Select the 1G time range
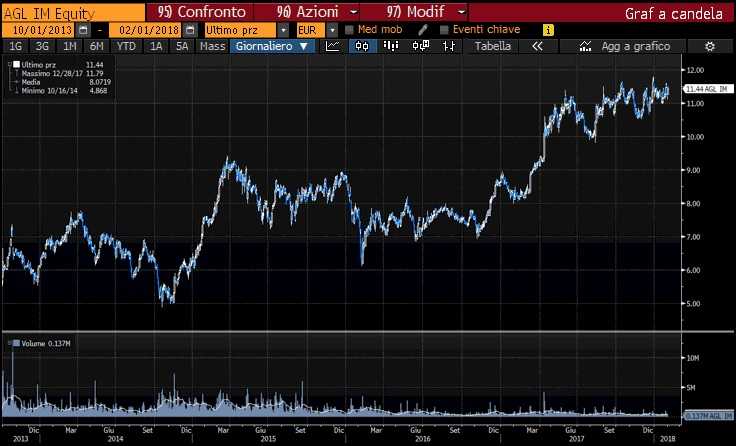Image resolution: width=736 pixels, height=446 pixels. point(15,46)
